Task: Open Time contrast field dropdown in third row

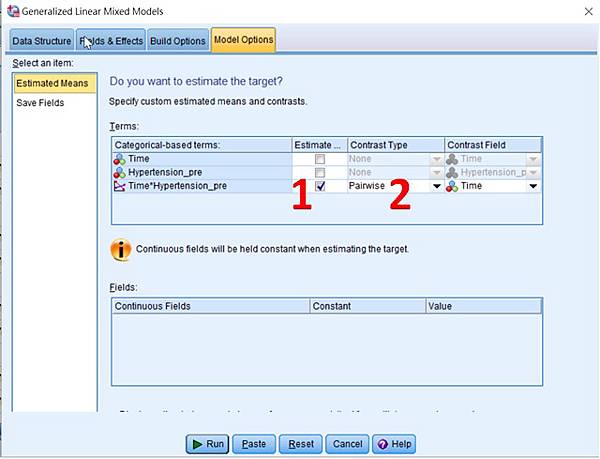Action: [533, 186]
